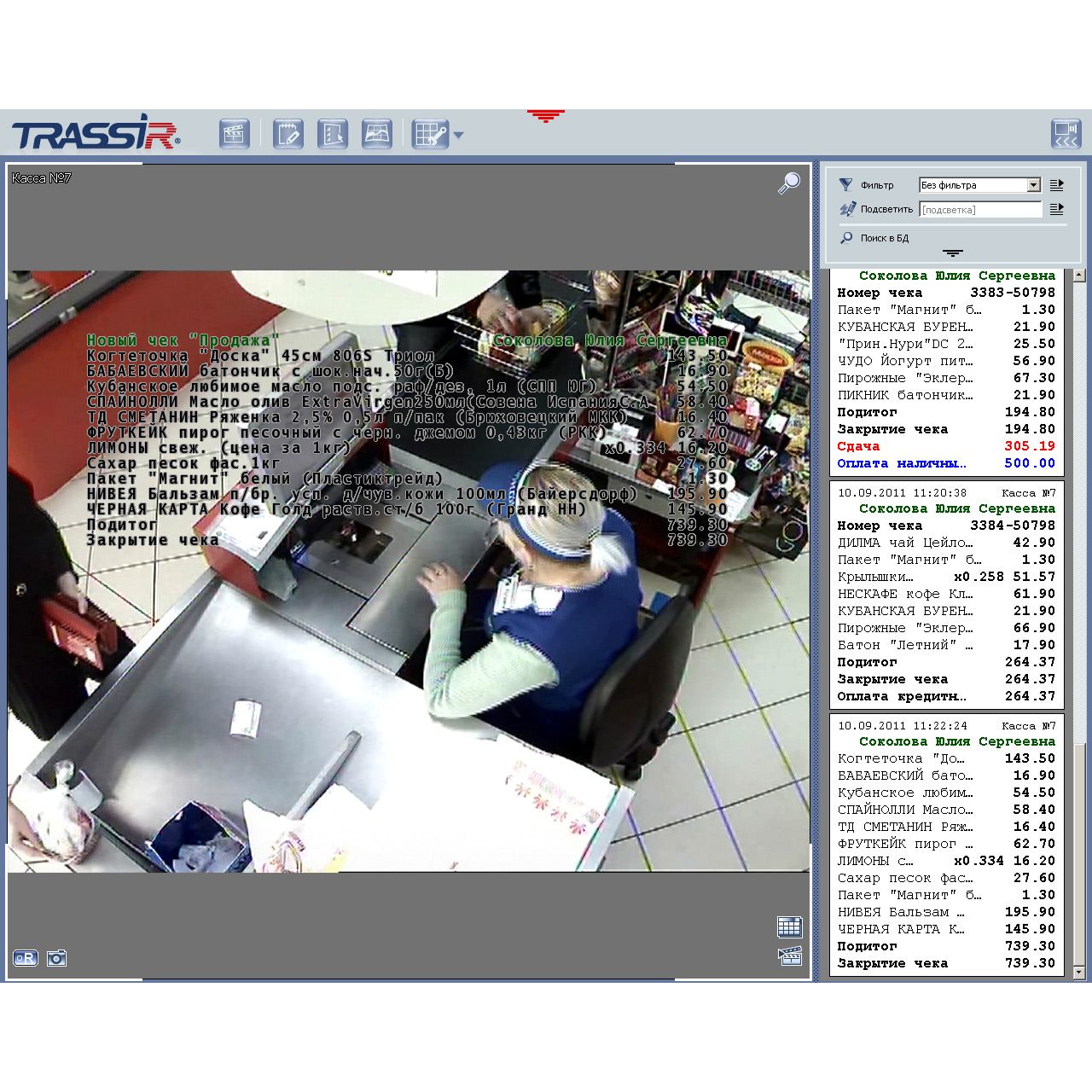Open filter list options button
The image size is (1092, 1092).
coord(1056,184)
